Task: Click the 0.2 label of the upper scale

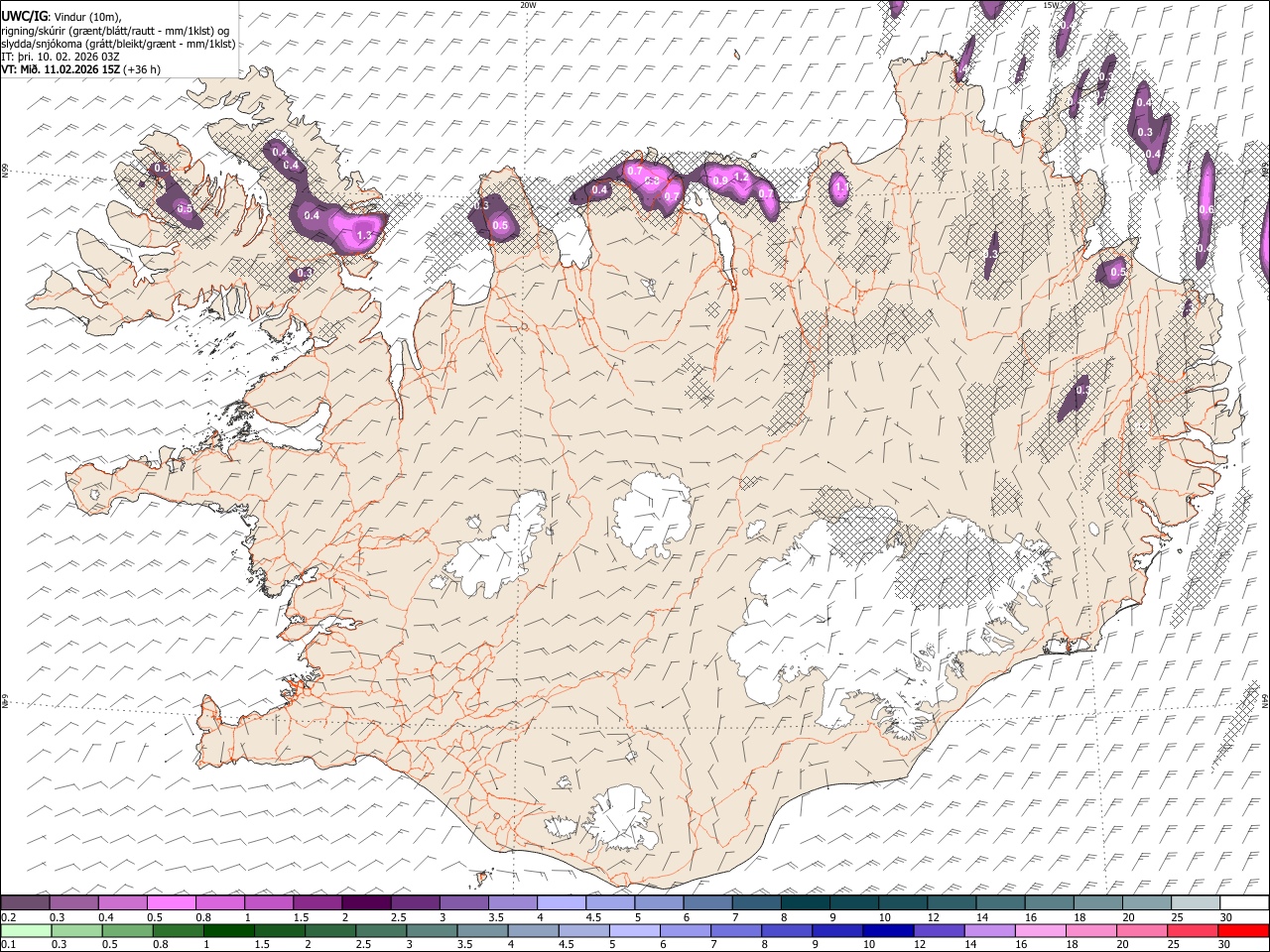Action: pos(9,917)
